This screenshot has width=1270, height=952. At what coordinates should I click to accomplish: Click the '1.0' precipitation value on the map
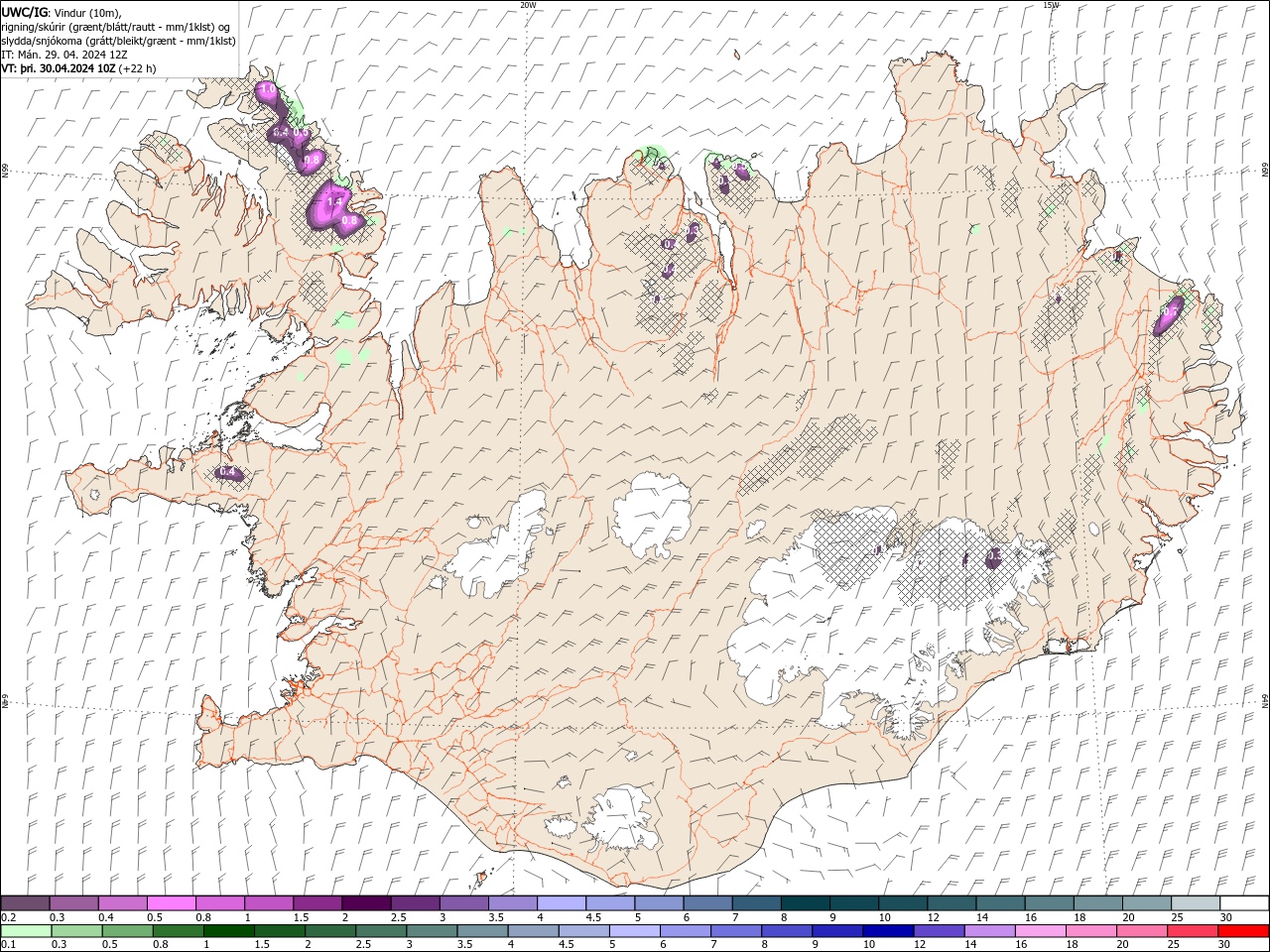pos(268,90)
